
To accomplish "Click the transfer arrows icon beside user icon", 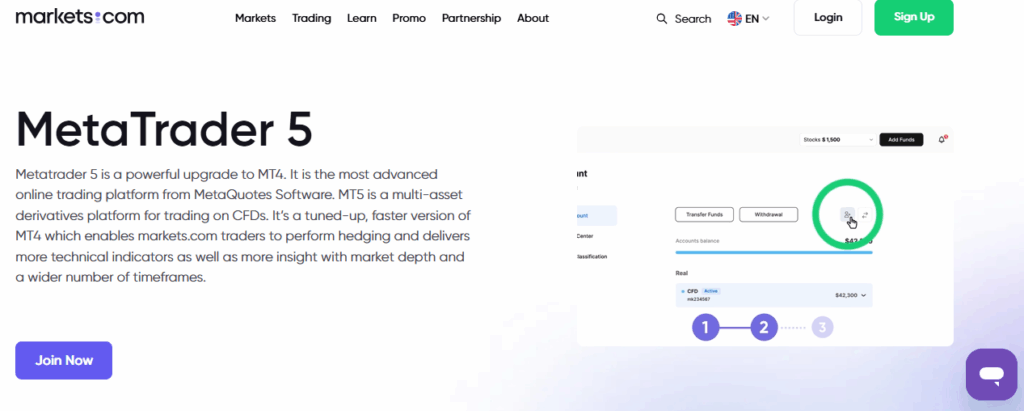I will pyautogui.click(x=865, y=215).
